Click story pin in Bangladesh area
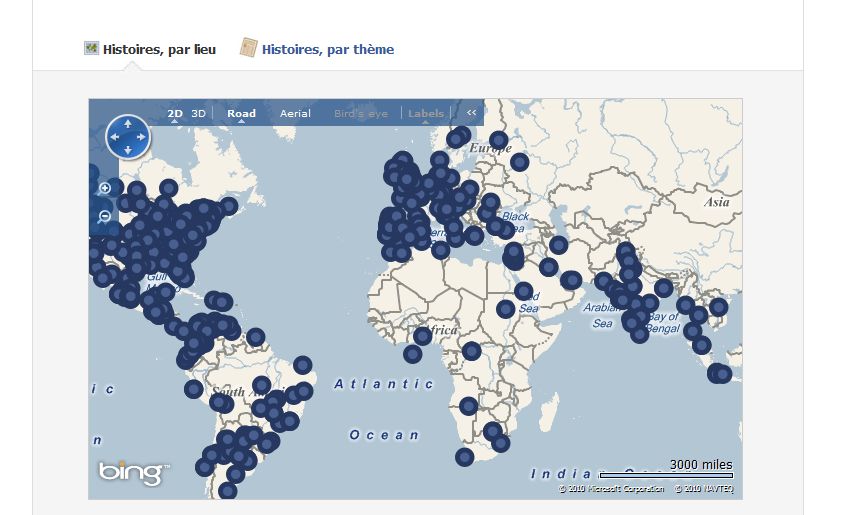 tap(664, 288)
